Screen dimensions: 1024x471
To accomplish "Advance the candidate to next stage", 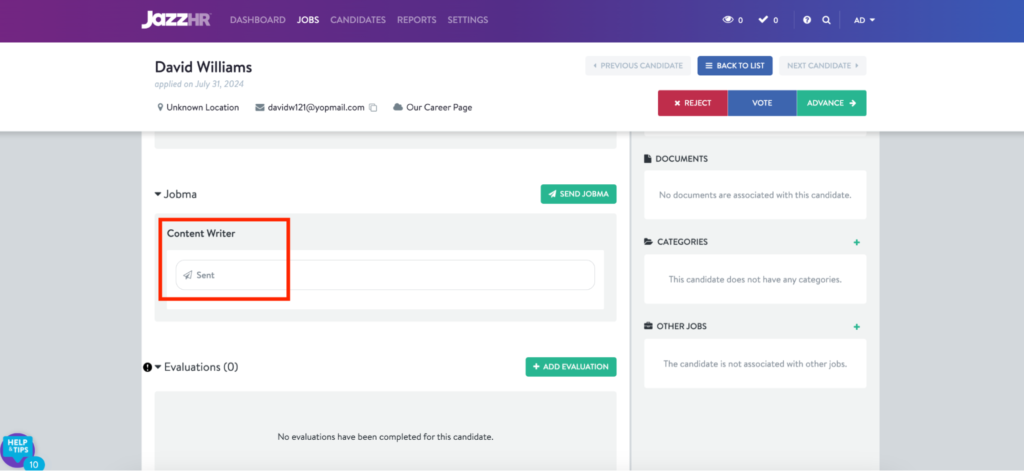I will [831, 103].
